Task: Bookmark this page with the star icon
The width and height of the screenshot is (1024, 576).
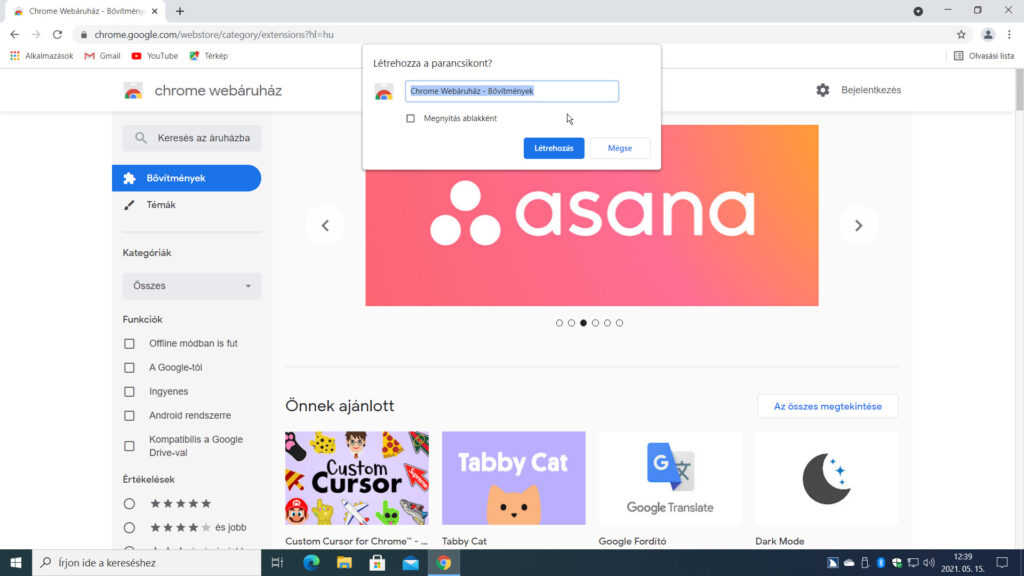Action: pyautogui.click(x=961, y=35)
